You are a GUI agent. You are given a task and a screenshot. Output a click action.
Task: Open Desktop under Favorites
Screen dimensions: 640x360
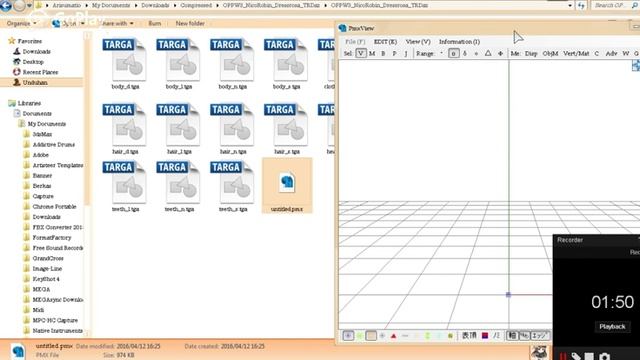click(x=33, y=62)
